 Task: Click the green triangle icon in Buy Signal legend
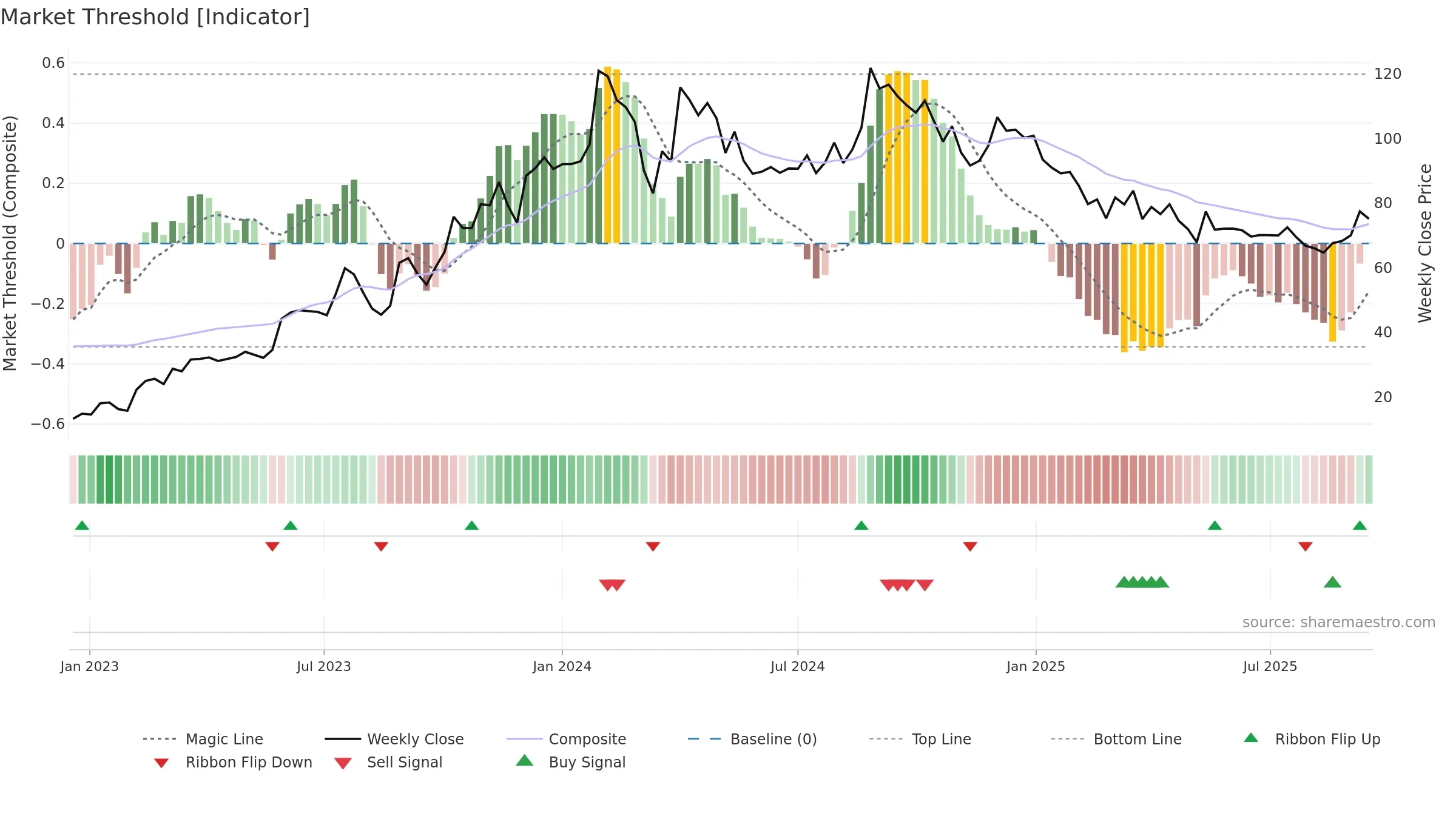[x=525, y=760]
